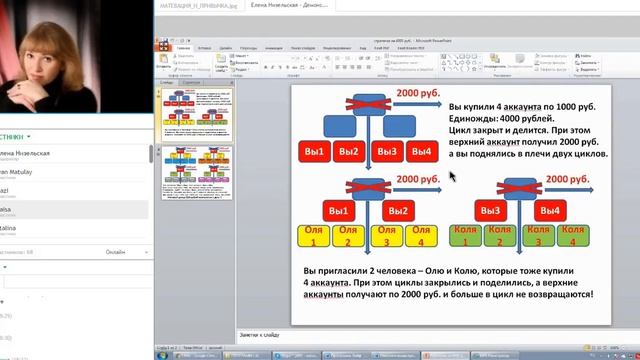The width and height of the screenshot is (640, 360).
Task: Switch to the Outline (Структура) pane tab
Action: (x=191, y=82)
